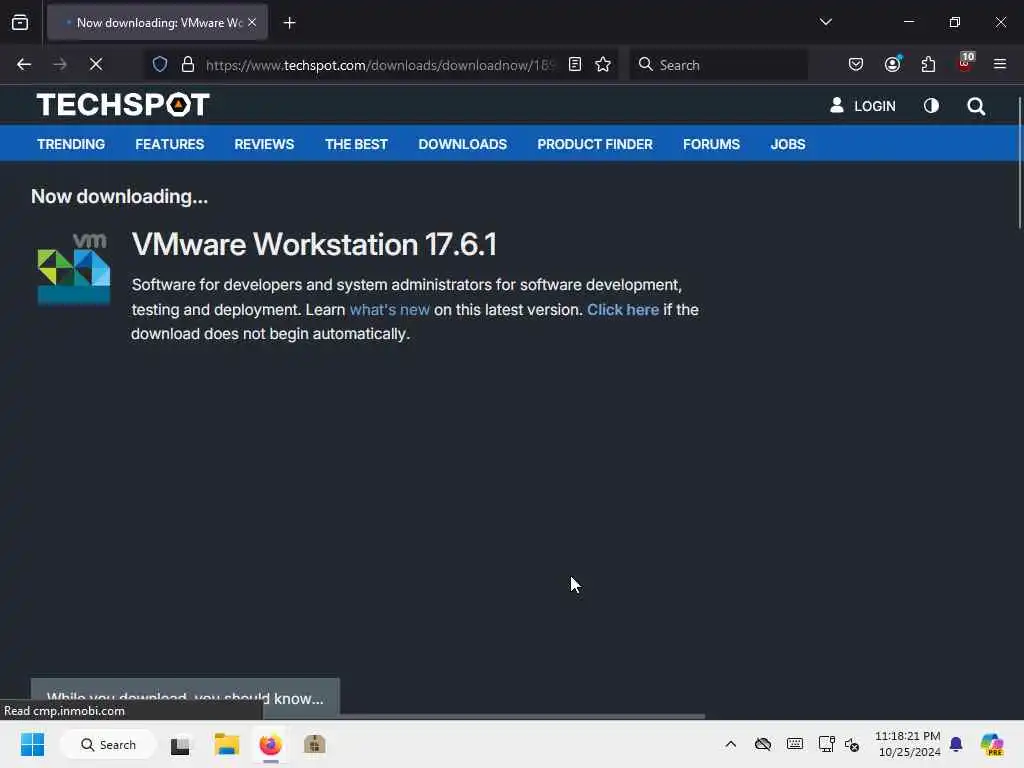This screenshot has height=768, width=1024.
Task: Open Copilot preview icon on taskbar
Action: pyautogui.click(x=991, y=744)
